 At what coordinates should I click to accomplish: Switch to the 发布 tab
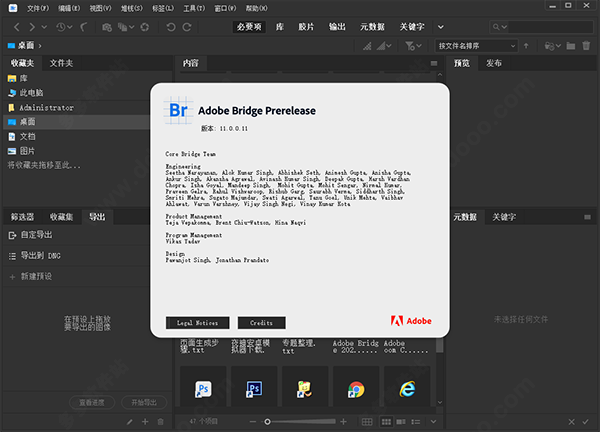point(494,64)
